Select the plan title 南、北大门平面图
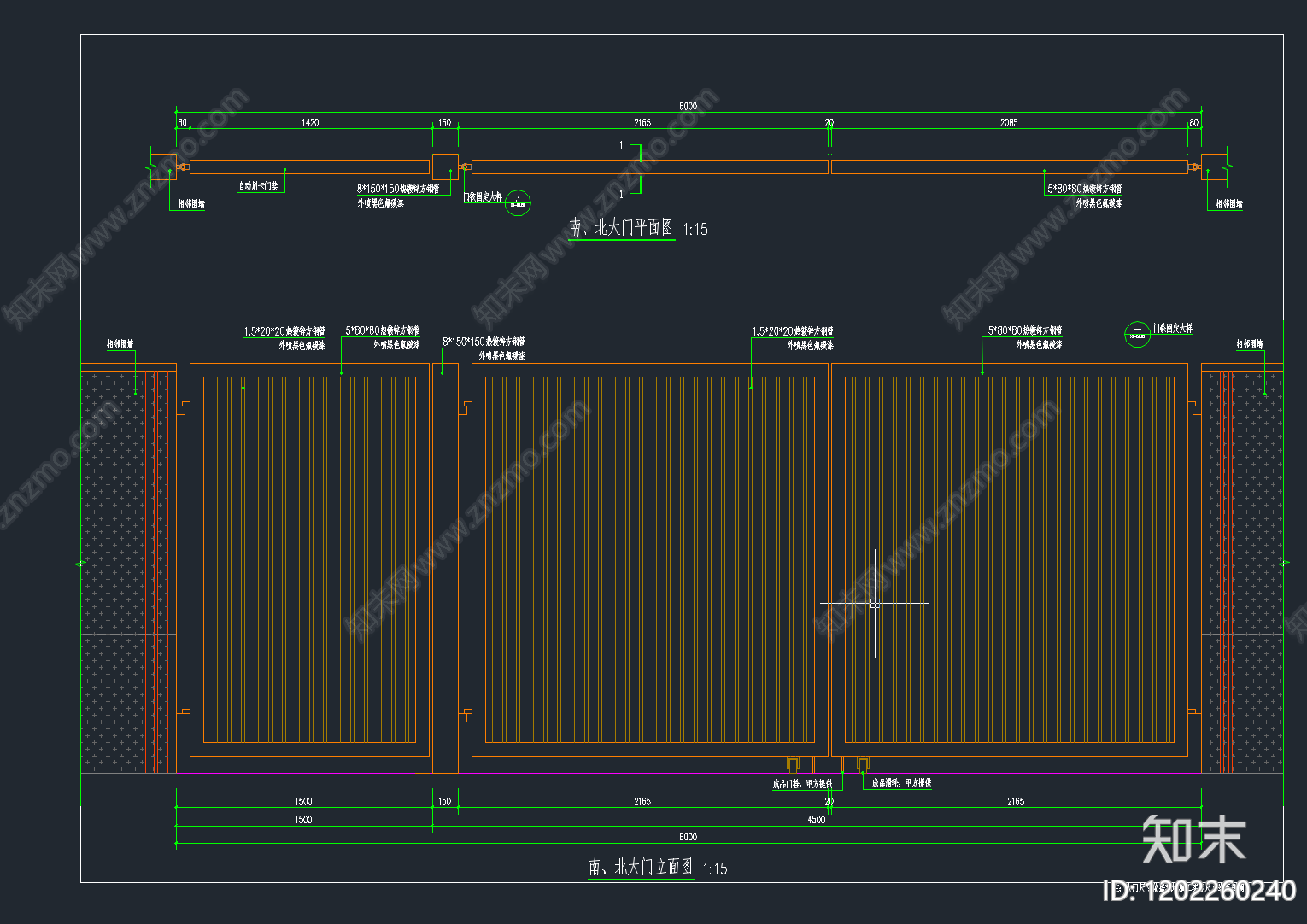The image size is (1307, 924). click(621, 228)
